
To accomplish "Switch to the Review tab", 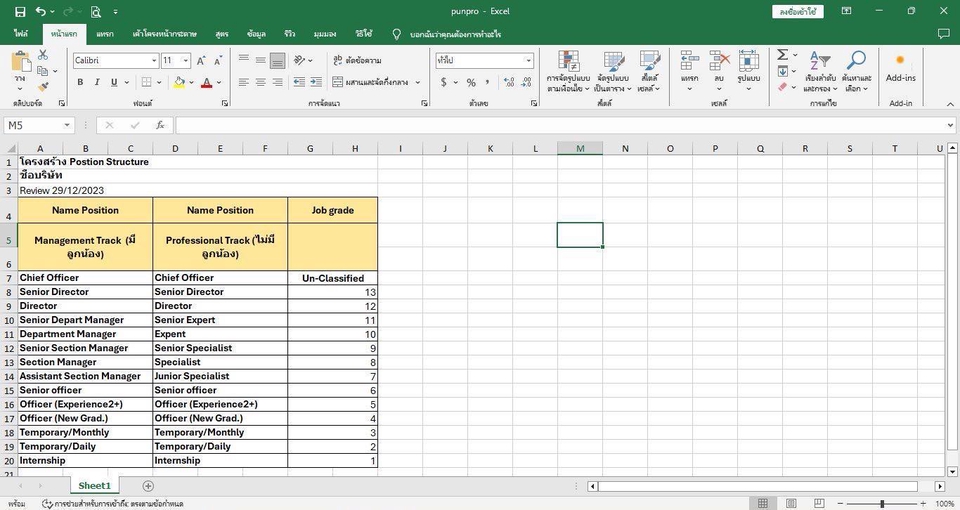I will (x=290, y=34).
